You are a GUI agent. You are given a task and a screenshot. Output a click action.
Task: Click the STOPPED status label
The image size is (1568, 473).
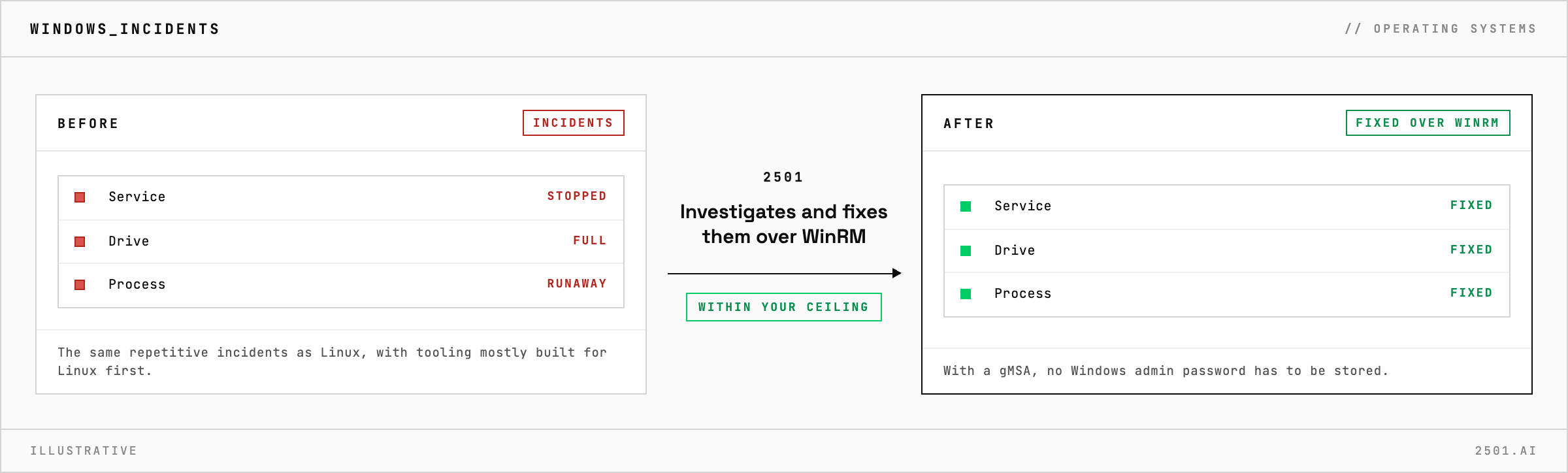577,196
